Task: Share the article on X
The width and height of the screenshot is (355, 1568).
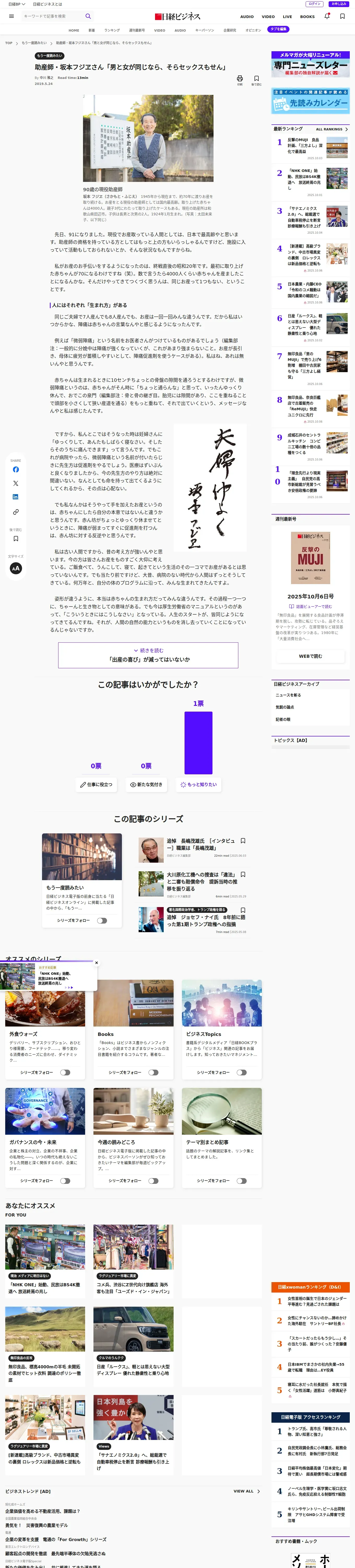Action: click(x=16, y=483)
